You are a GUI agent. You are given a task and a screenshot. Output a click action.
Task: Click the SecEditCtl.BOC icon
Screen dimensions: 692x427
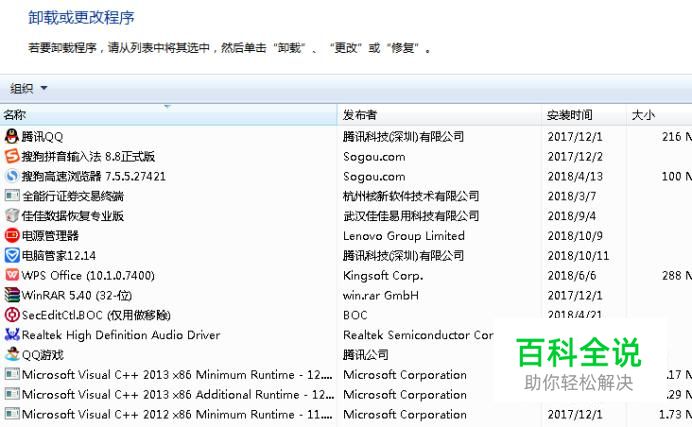(x=11, y=315)
